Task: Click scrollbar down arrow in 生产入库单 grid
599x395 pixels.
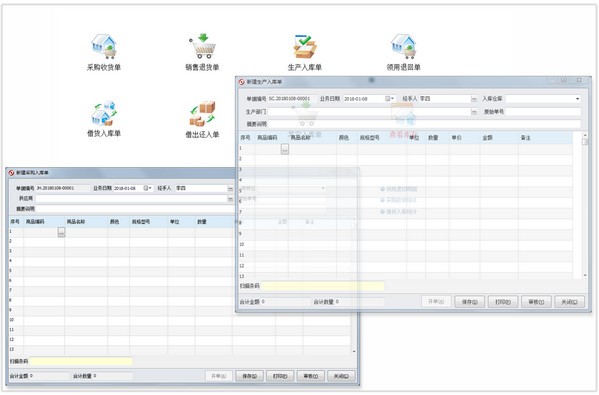Action: coord(585,275)
